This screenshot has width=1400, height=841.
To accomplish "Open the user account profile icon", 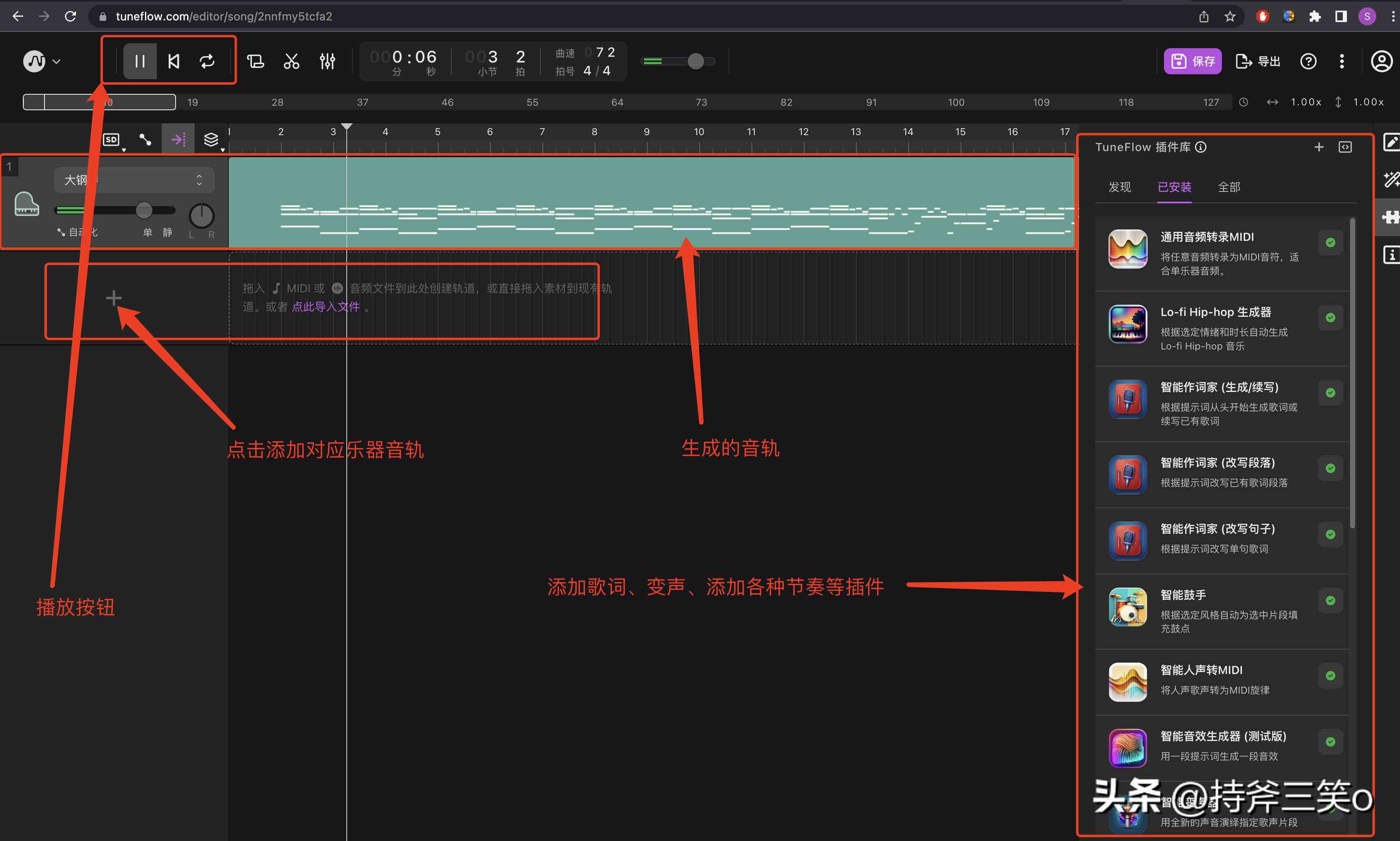I will pos(1381,61).
